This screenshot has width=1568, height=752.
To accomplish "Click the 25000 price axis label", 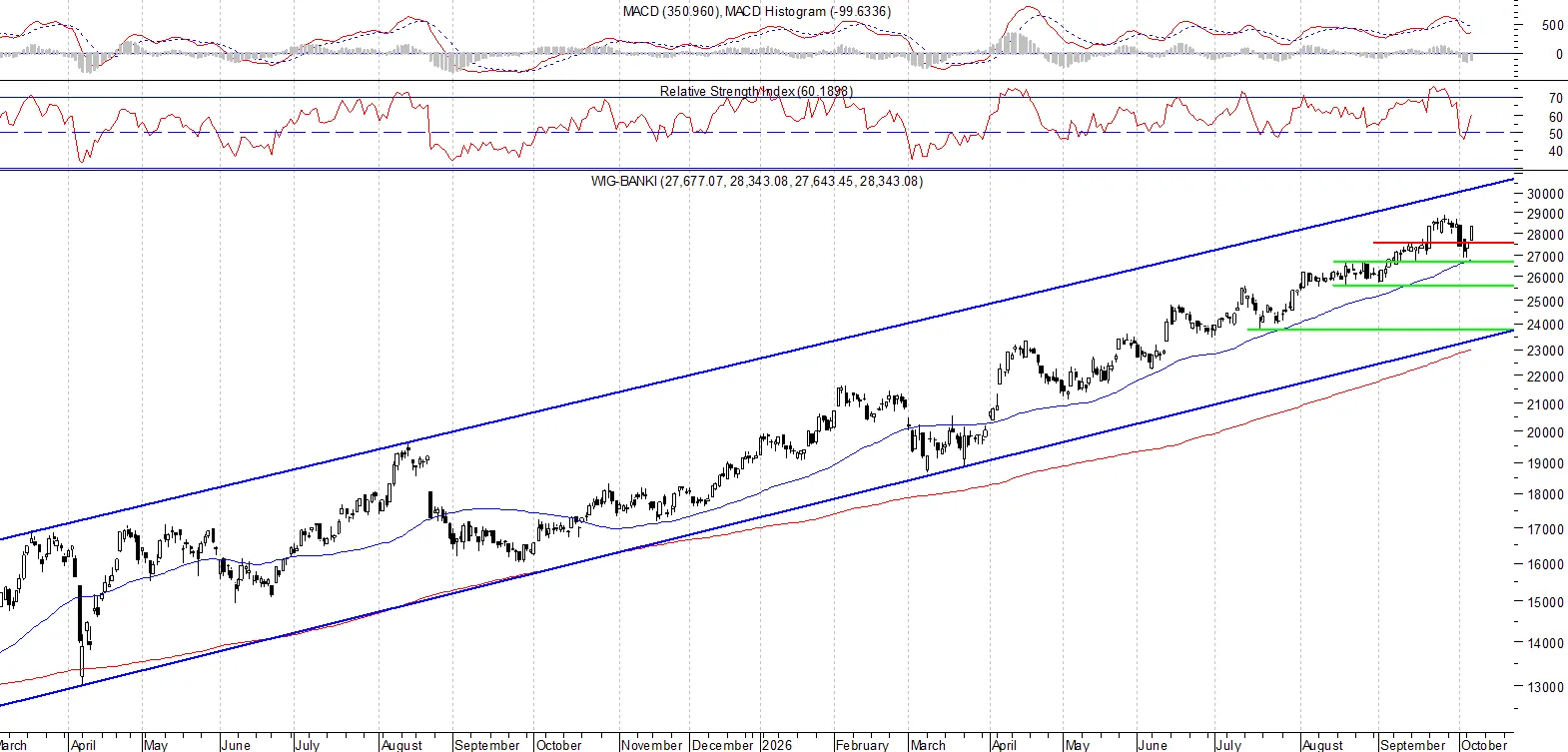I will pyautogui.click(x=1545, y=302).
